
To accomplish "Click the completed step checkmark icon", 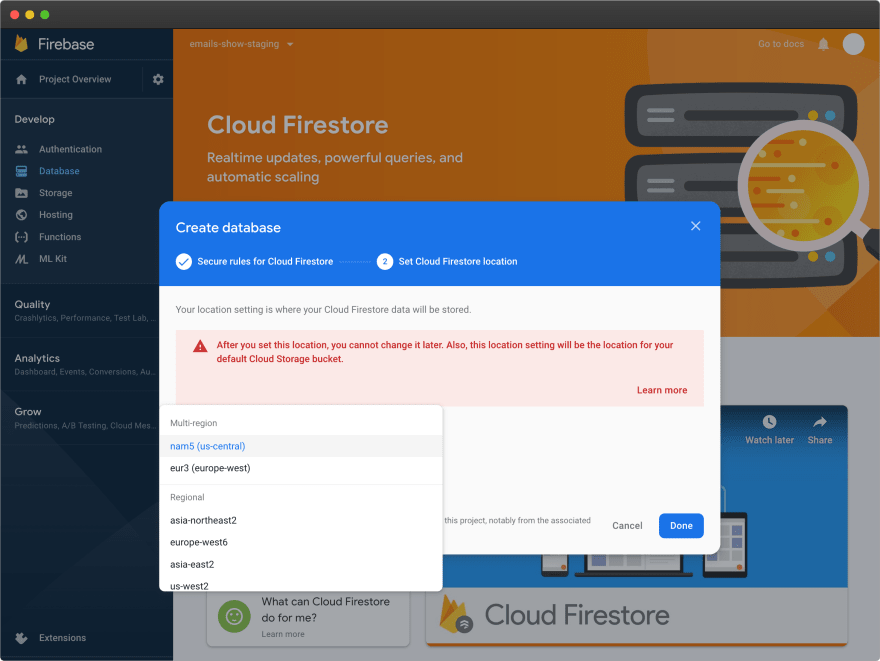I will pyautogui.click(x=184, y=261).
